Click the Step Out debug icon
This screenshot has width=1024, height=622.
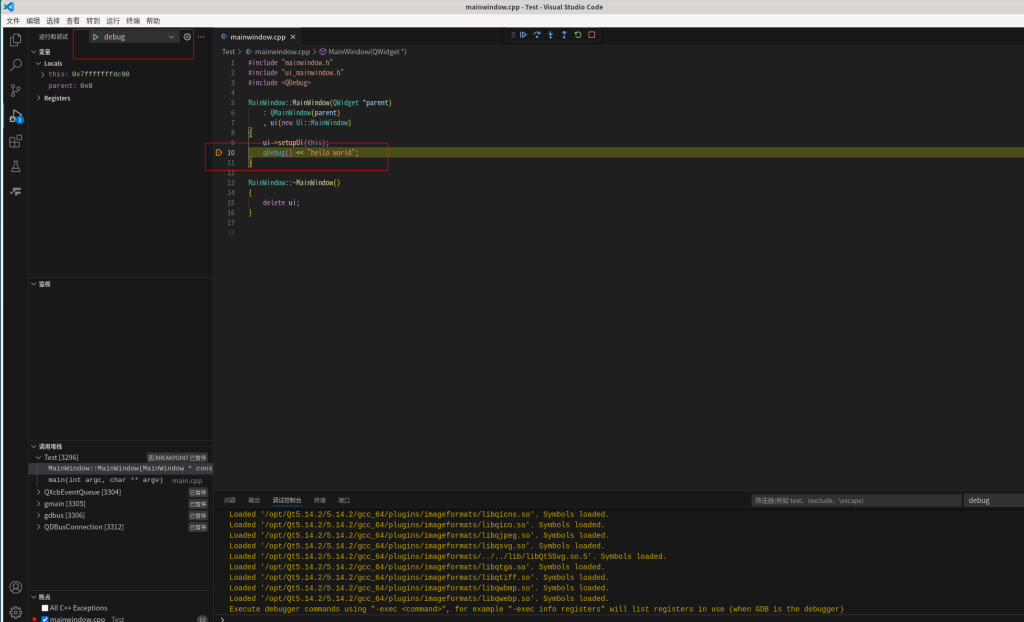[564, 35]
